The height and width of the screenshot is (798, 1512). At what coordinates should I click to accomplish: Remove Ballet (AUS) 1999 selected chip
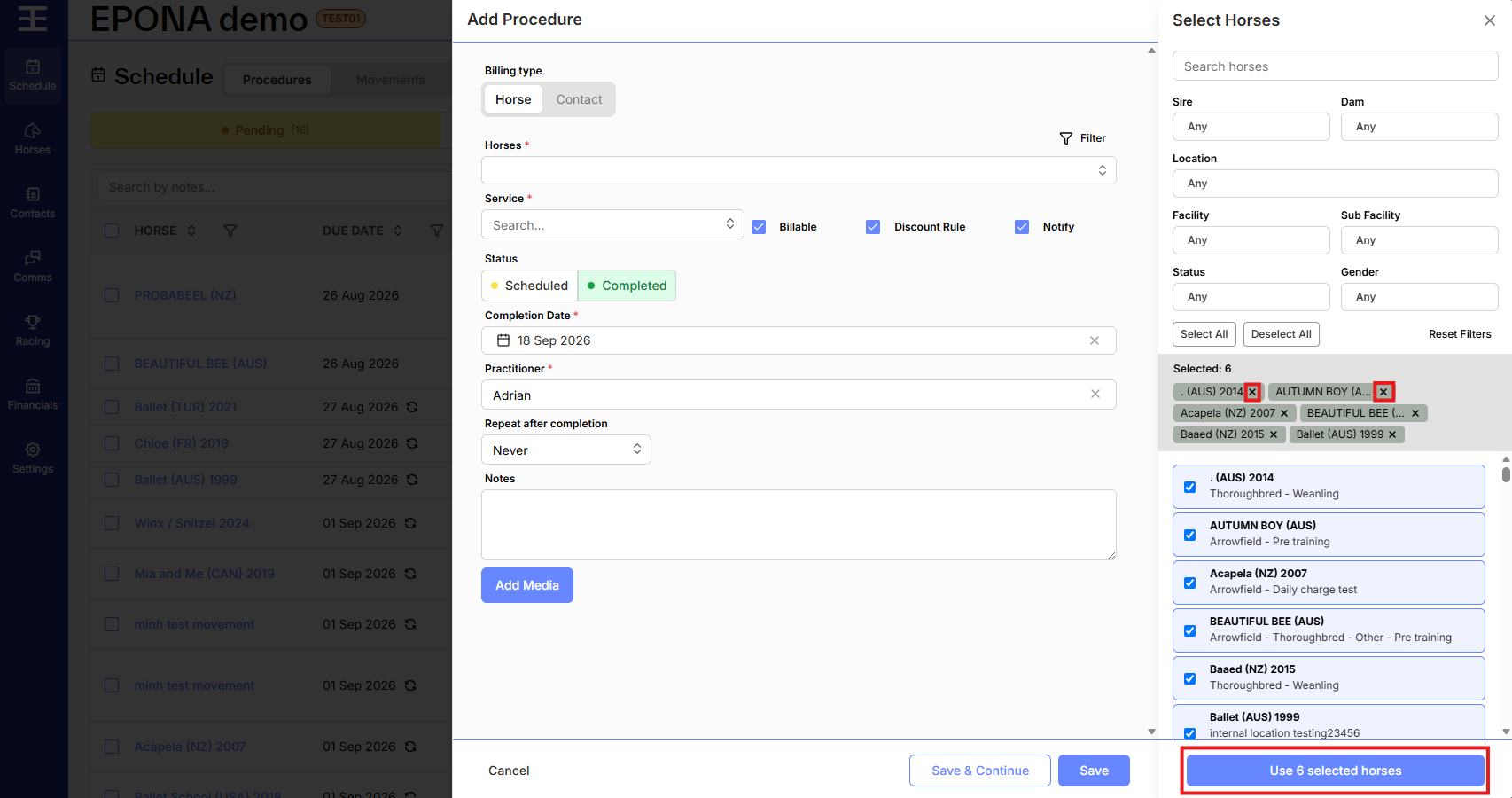1392,434
